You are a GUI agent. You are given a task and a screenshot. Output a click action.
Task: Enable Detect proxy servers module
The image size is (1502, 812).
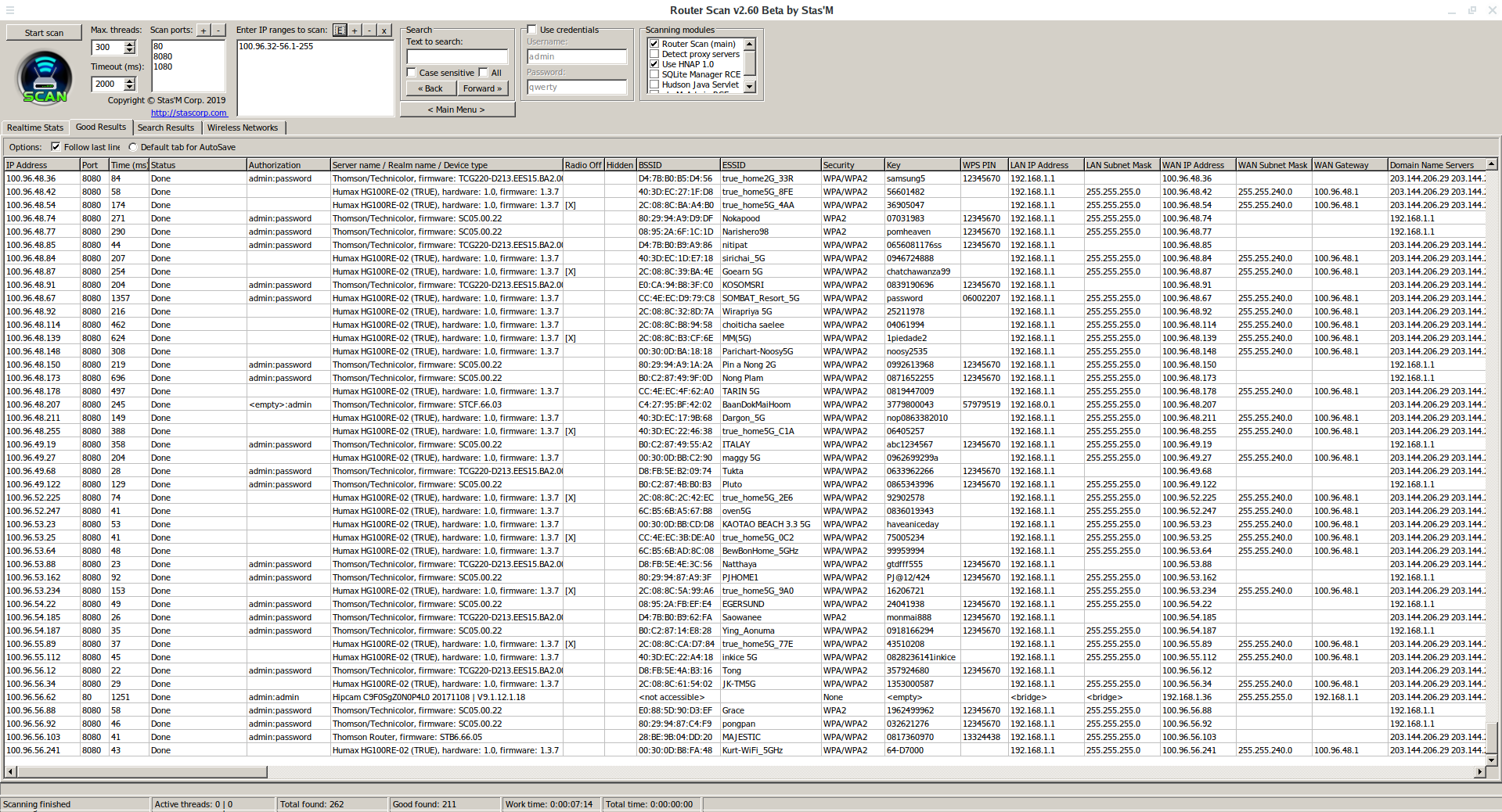point(654,54)
